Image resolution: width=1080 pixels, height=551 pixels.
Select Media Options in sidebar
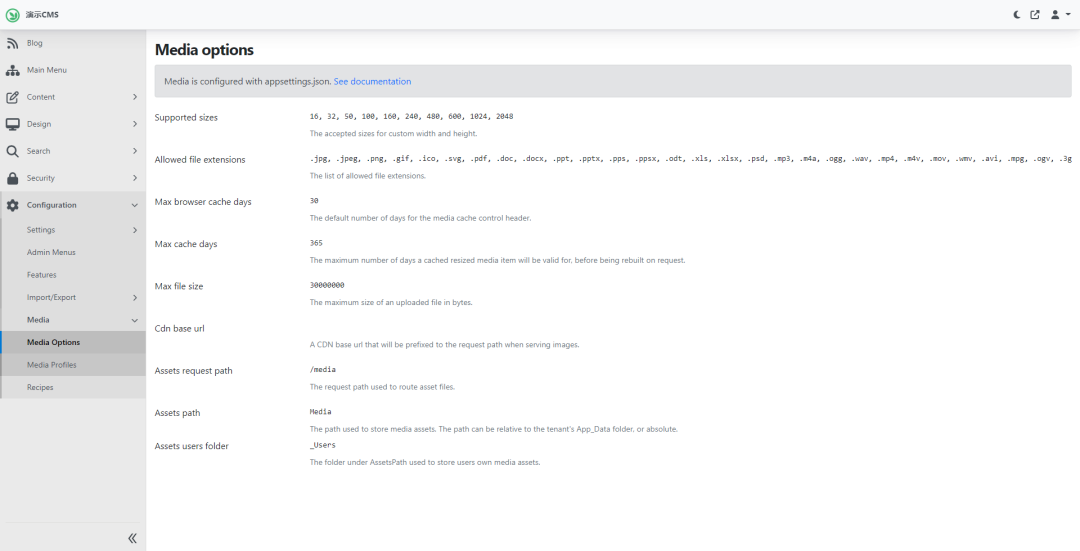(73, 342)
